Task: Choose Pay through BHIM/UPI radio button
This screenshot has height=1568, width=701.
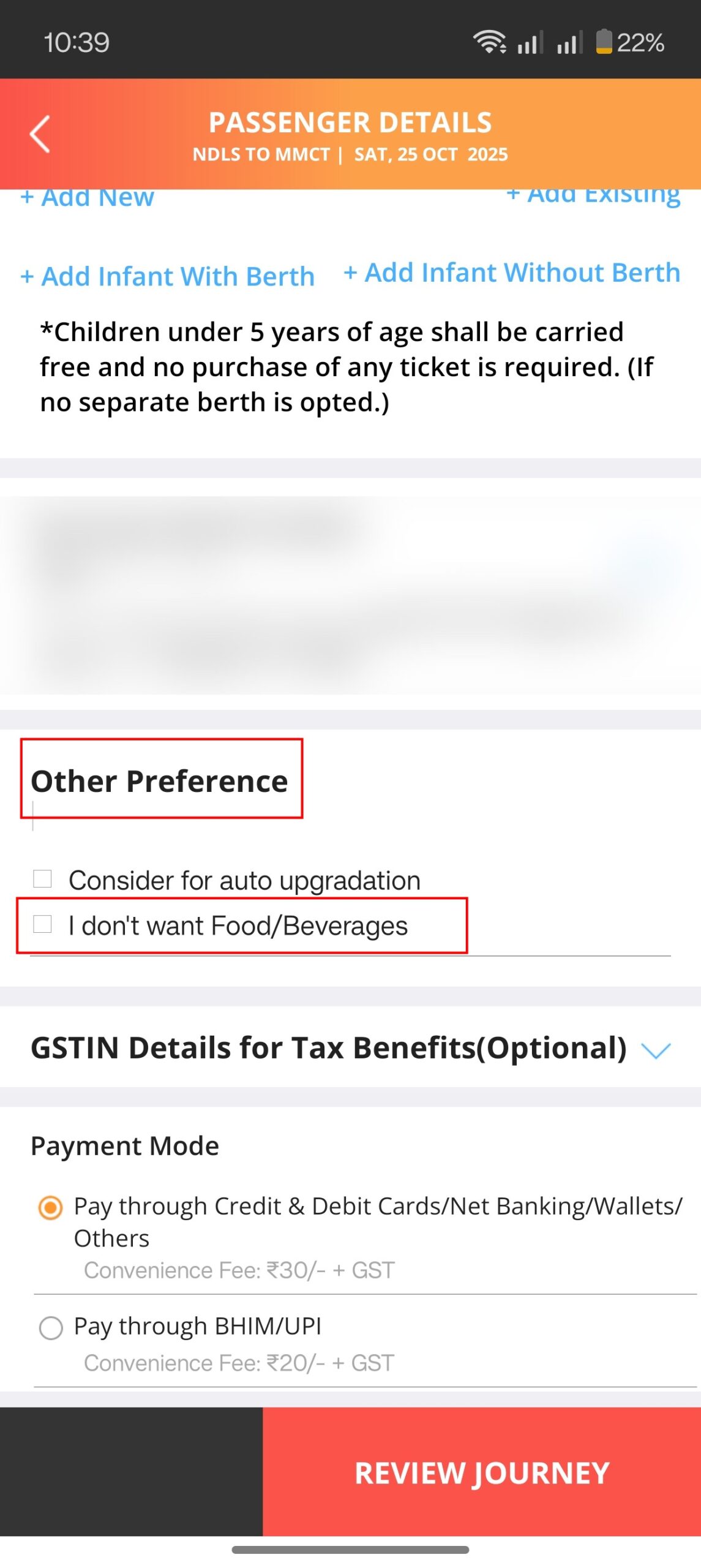Action: click(50, 1328)
